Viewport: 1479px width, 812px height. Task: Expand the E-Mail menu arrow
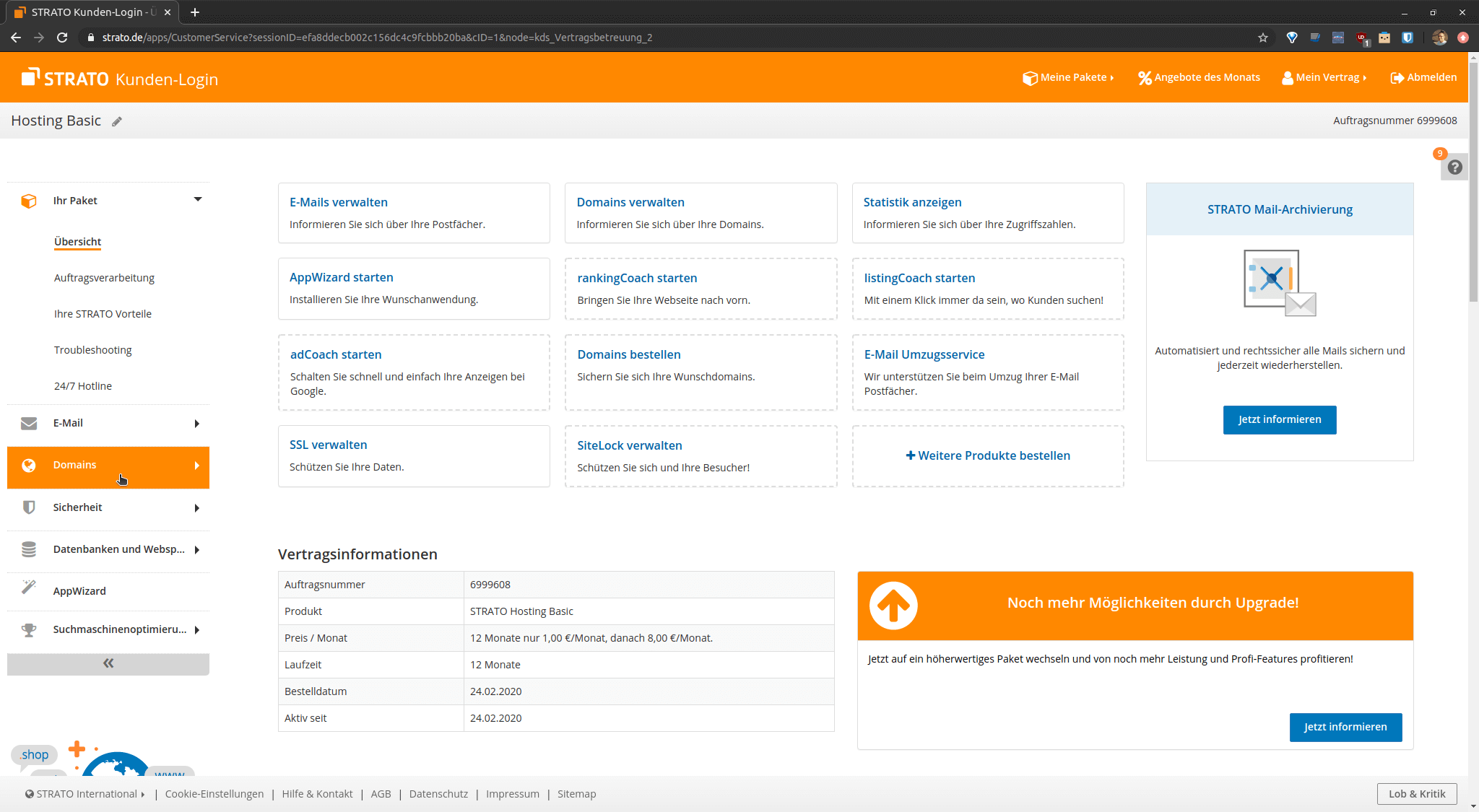196,424
